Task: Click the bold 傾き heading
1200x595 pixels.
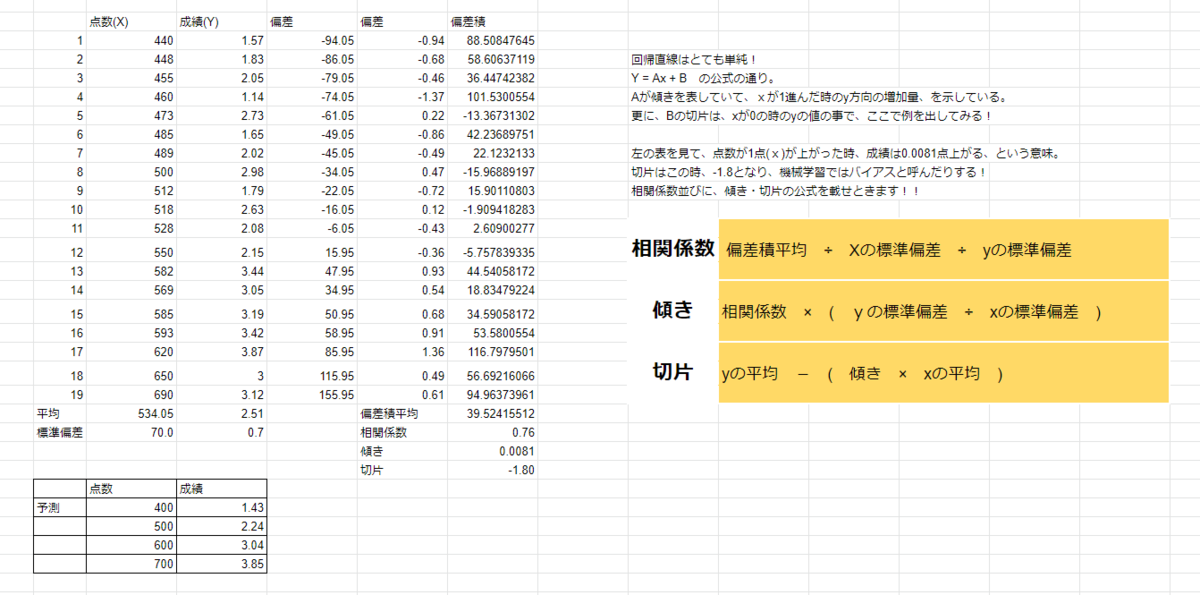Action: 672,310
